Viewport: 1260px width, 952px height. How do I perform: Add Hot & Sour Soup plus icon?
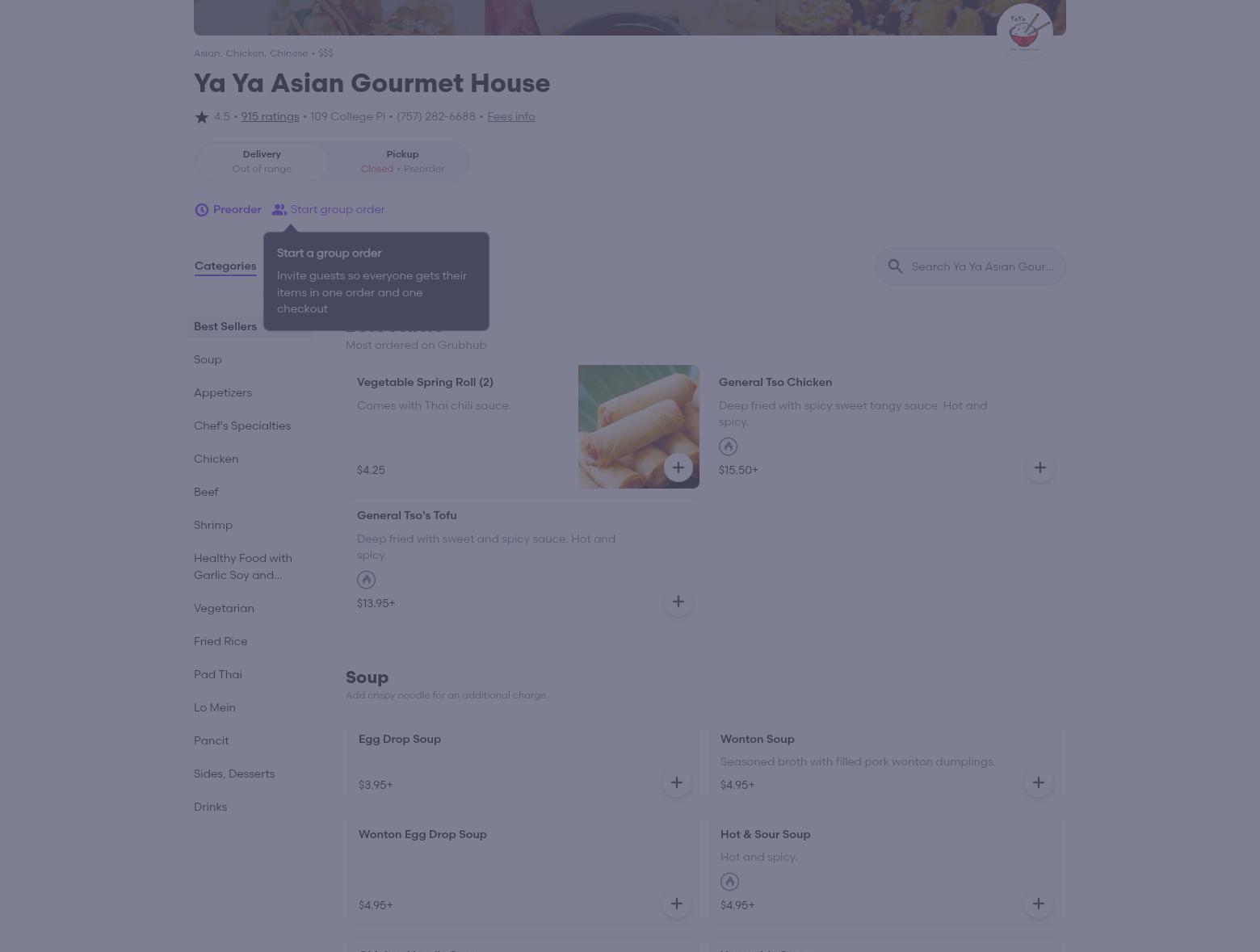(x=1038, y=904)
